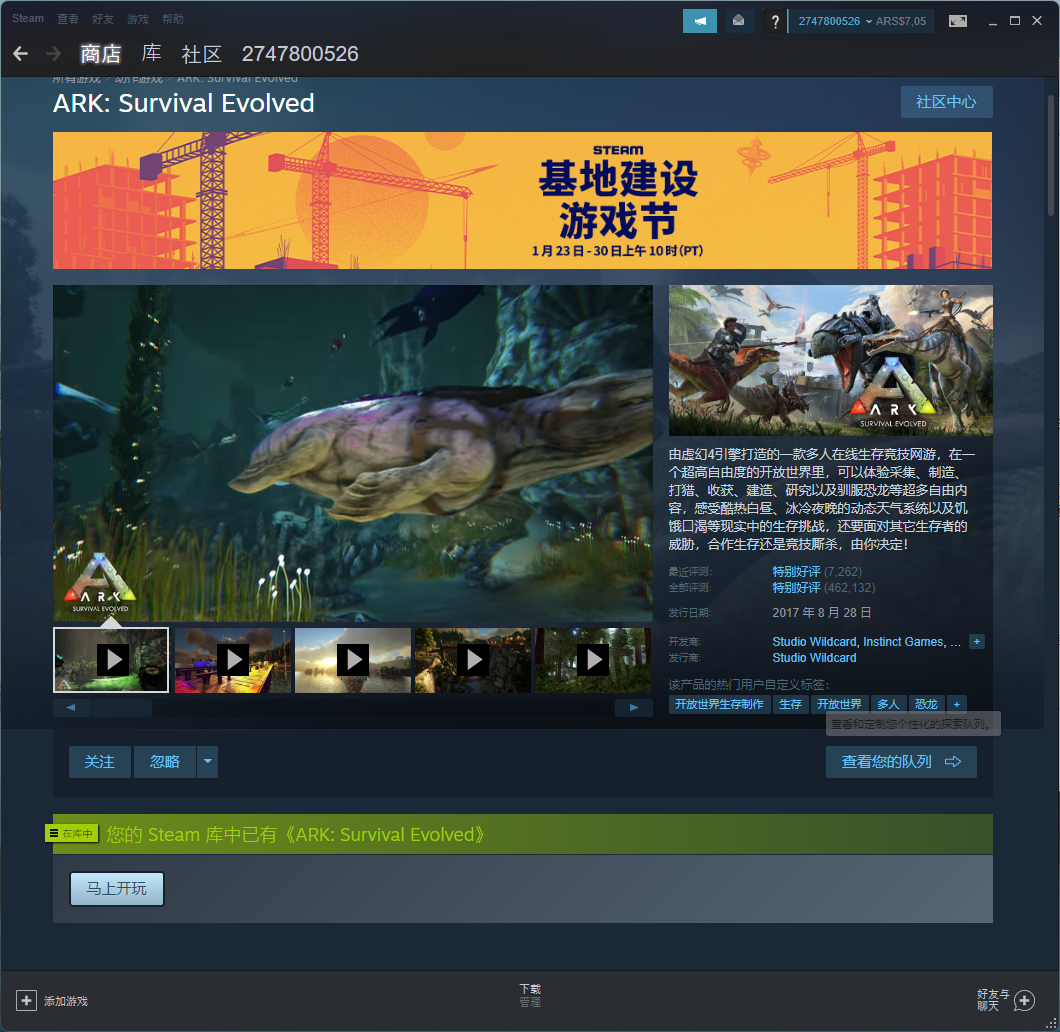Click the ARK: Survival Evolved breadcrumb
The width and height of the screenshot is (1060, 1032).
[237, 79]
